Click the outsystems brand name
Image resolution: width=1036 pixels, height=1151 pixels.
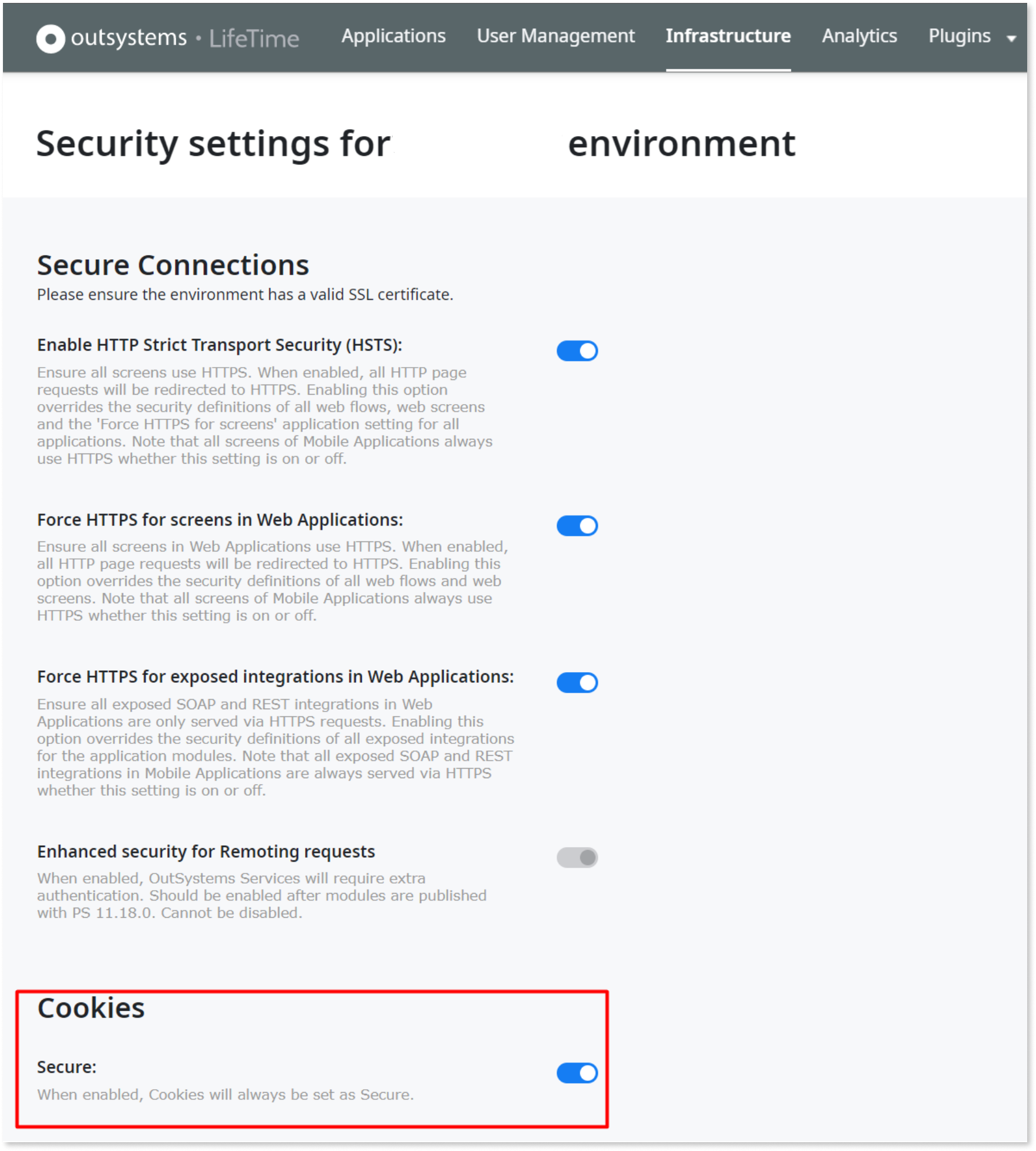point(128,38)
